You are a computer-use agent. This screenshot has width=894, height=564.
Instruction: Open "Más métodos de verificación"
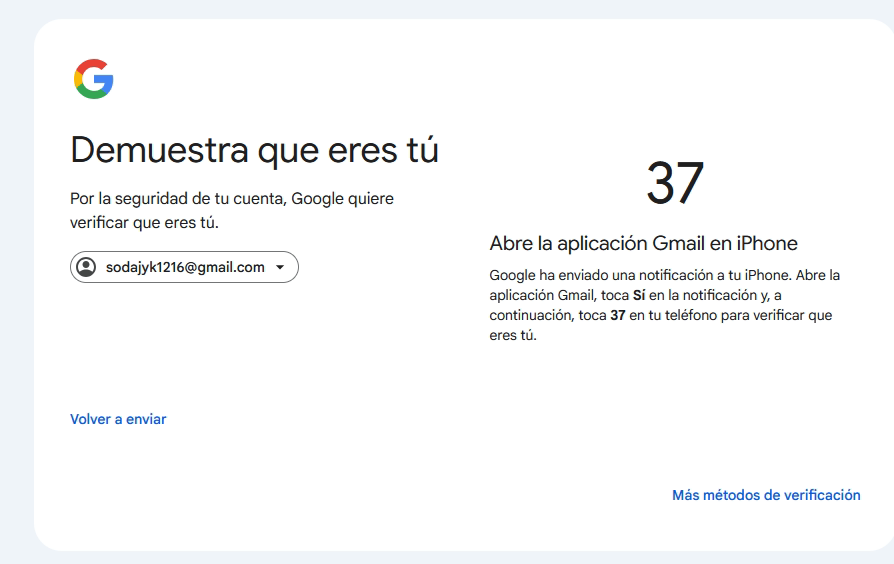click(766, 495)
